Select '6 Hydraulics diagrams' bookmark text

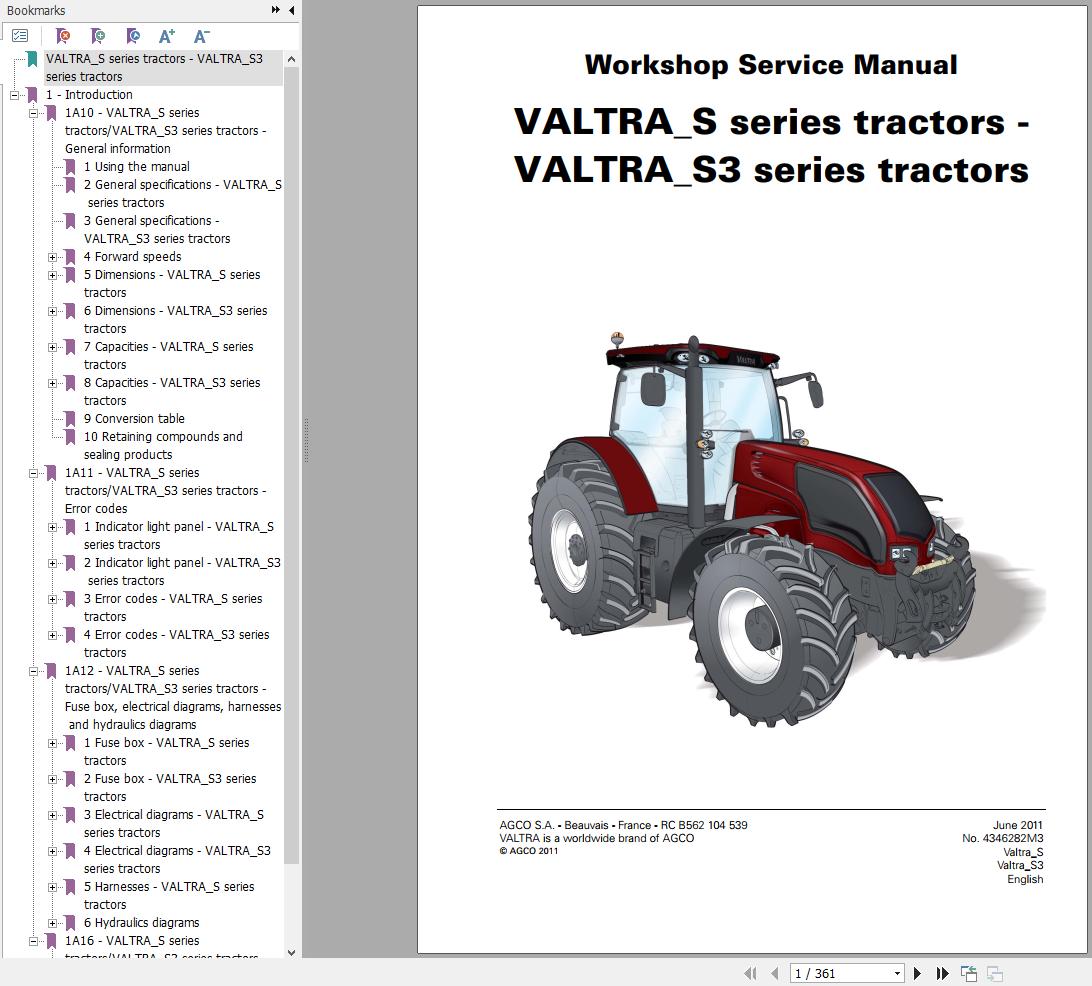click(x=141, y=923)
